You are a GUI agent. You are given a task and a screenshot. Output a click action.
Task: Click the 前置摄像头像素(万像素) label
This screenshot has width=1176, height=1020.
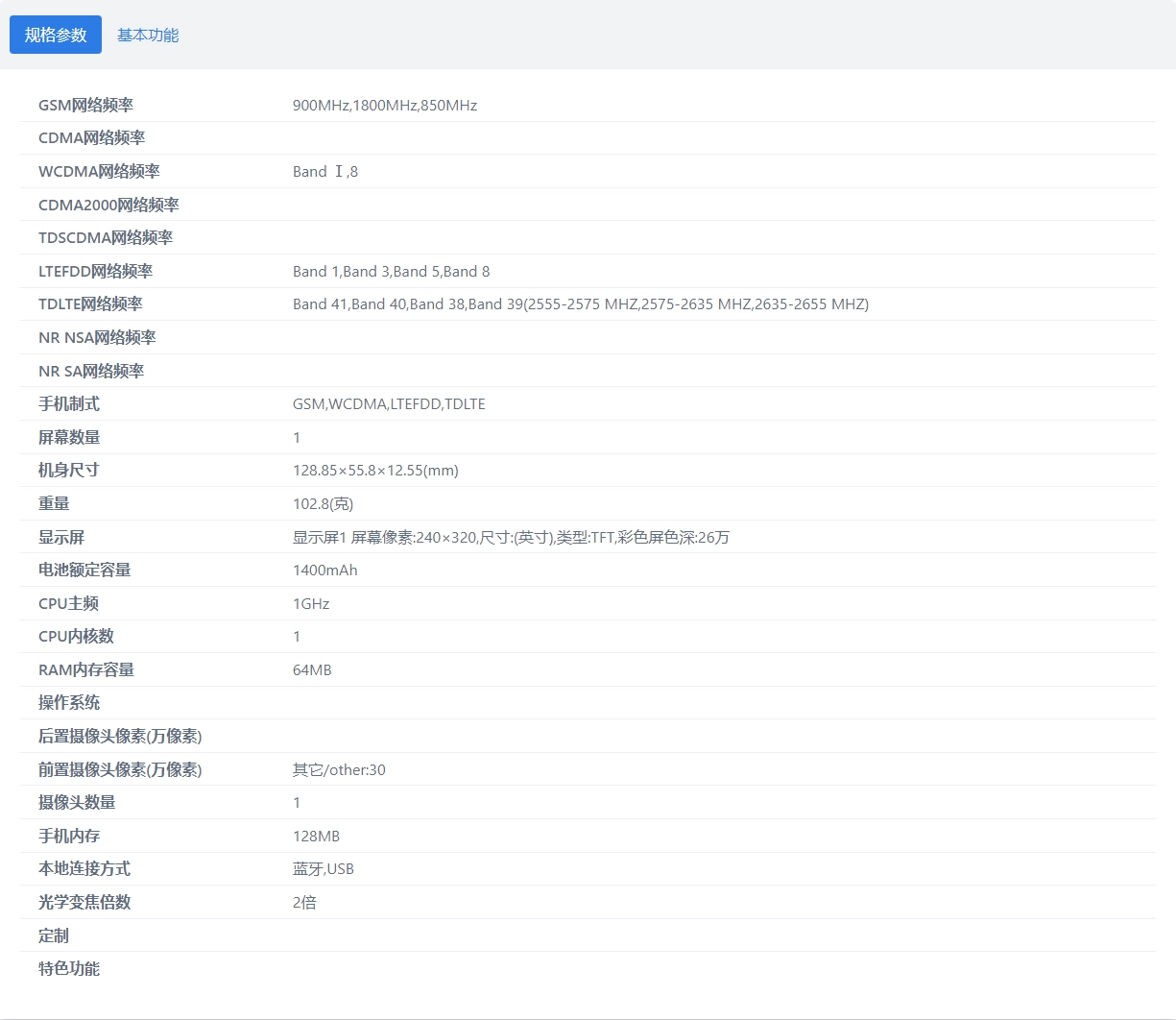[120, 769]
